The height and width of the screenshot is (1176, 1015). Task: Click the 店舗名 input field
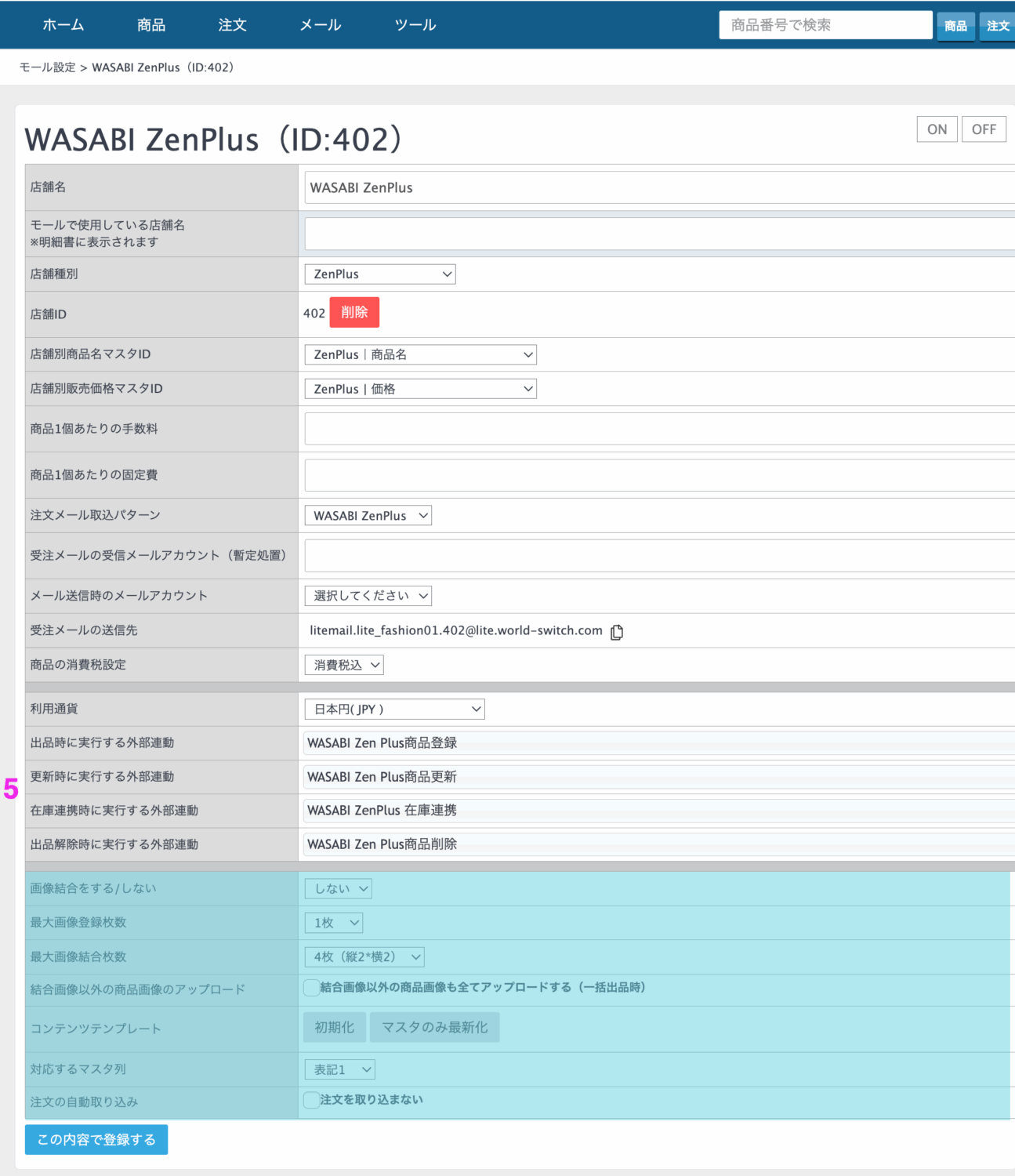pos(660,188)
